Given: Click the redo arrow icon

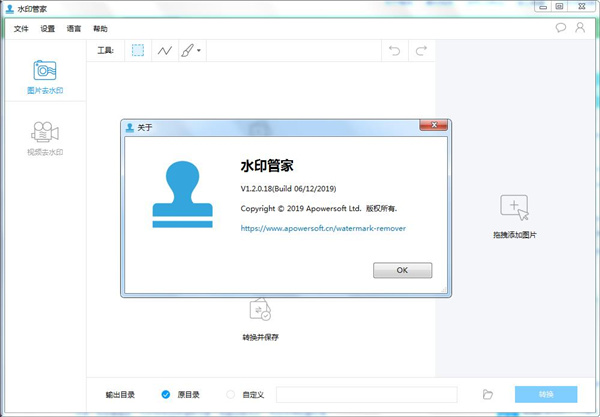Looking at the screenshot, I should [x=421, y=50].
